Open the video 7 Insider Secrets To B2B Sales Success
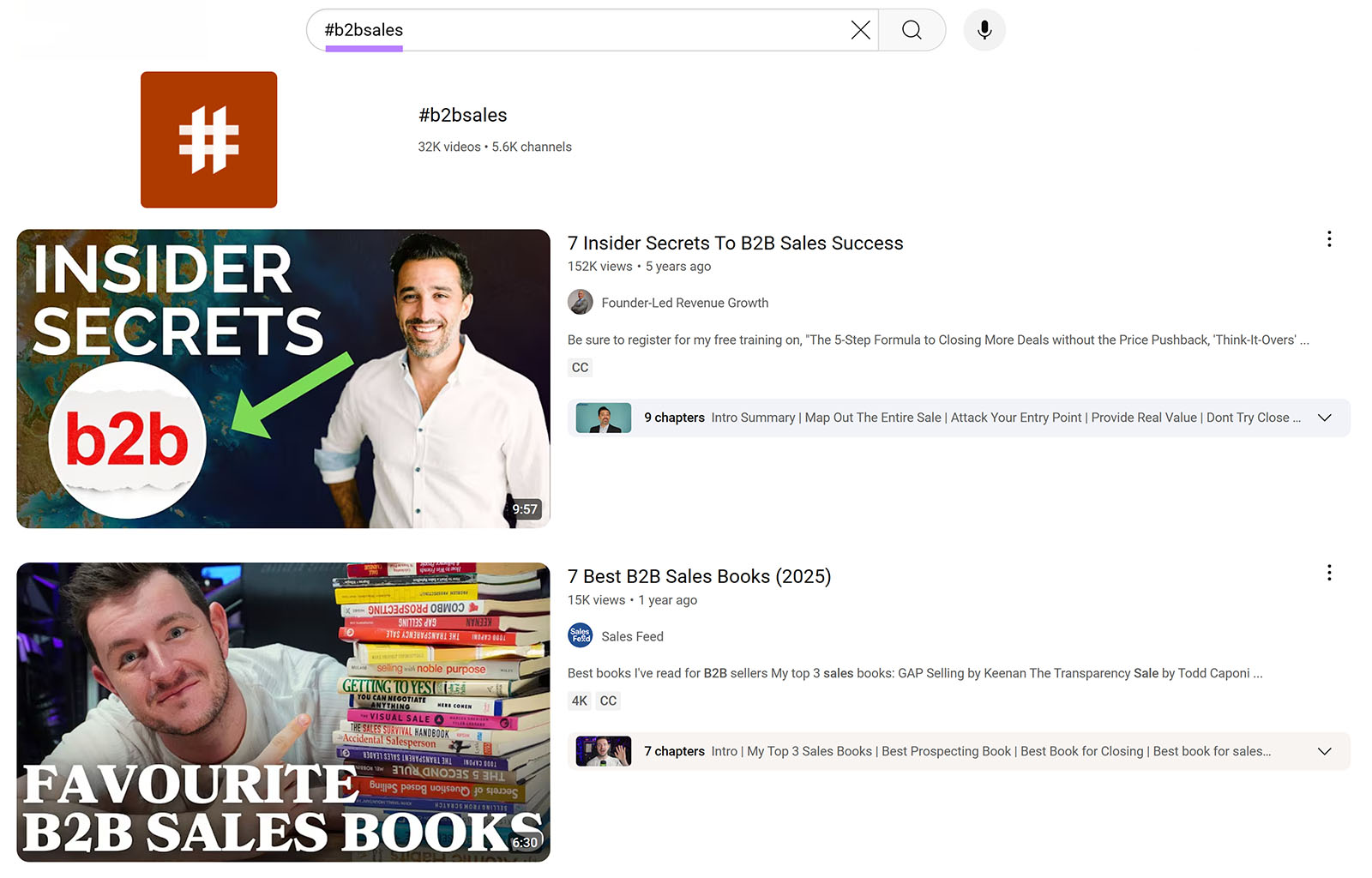Viewport: 1372px width, 878px height. pos(735,243)
